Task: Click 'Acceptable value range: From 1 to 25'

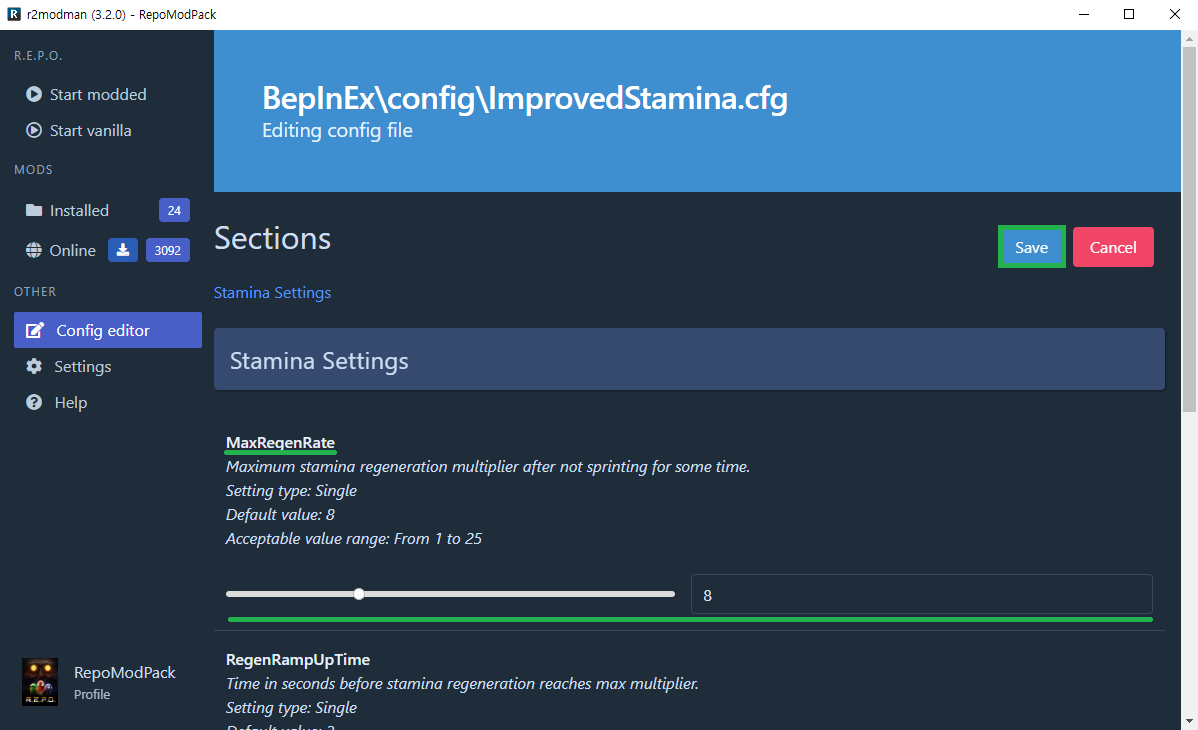Action: [x=354, y=539]
